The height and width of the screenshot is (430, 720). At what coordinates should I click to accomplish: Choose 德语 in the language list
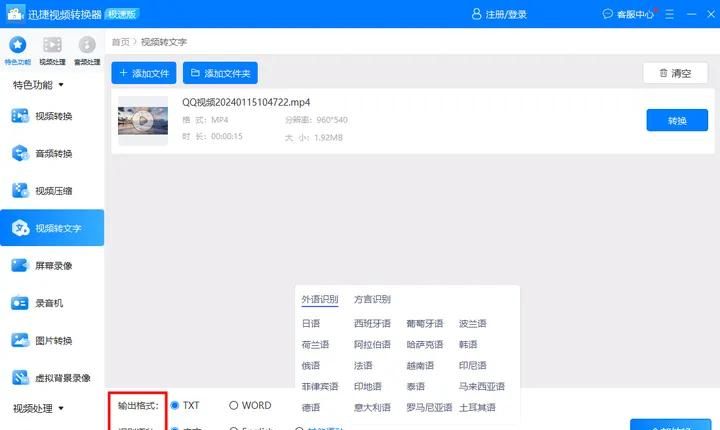click(x=310, y=407)
